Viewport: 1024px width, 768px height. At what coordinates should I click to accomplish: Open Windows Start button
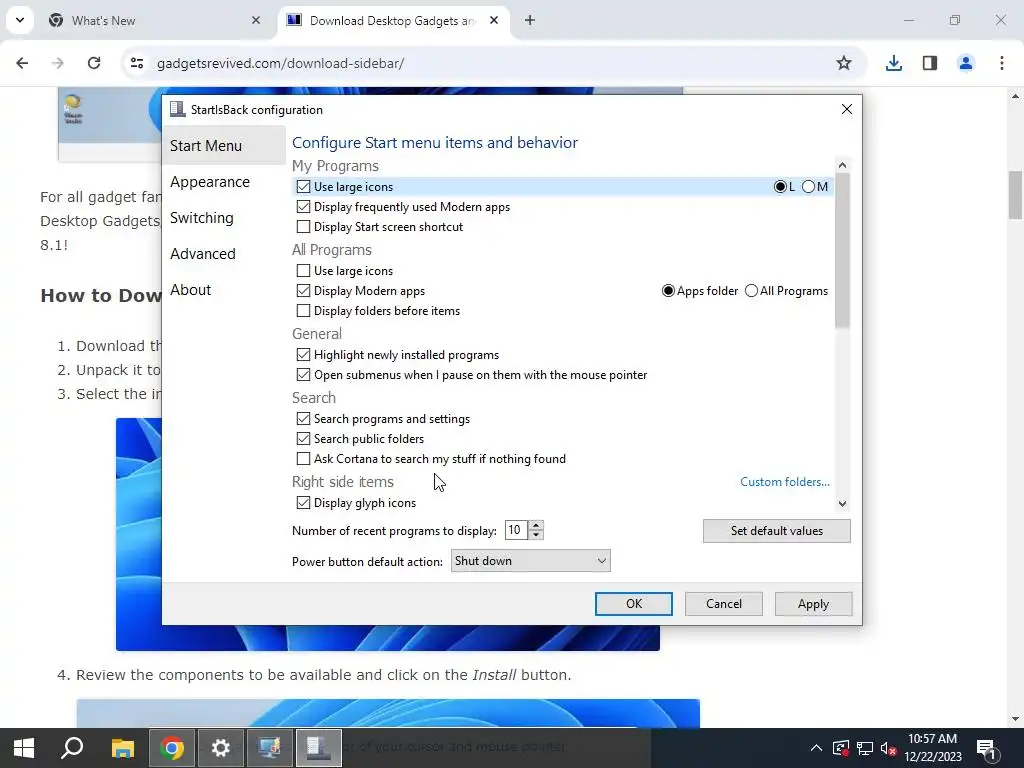pos(24,748)
